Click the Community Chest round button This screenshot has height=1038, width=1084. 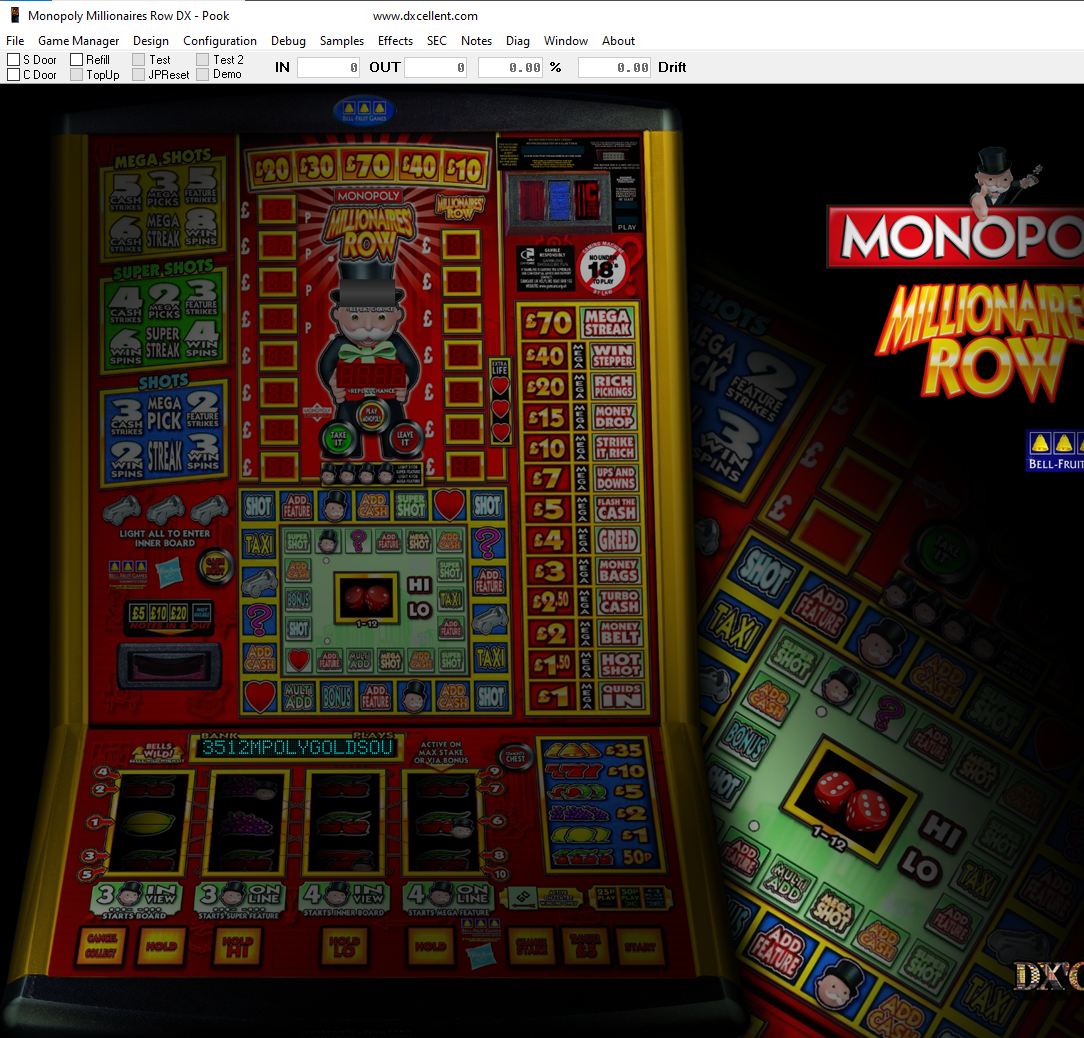(x=515, y=757)
